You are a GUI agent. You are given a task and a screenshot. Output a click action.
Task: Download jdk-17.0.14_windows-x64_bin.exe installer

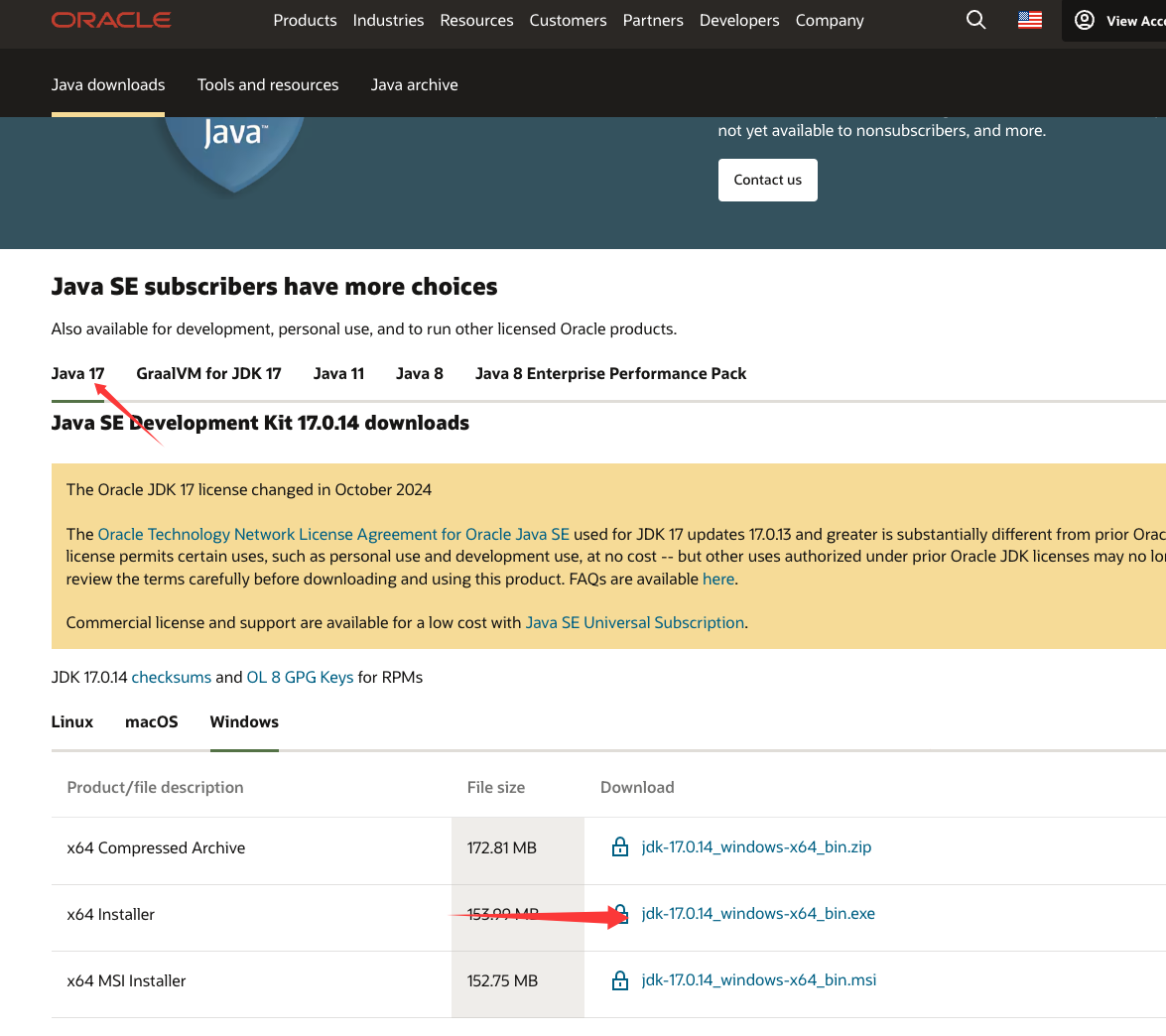pos(758,914)
